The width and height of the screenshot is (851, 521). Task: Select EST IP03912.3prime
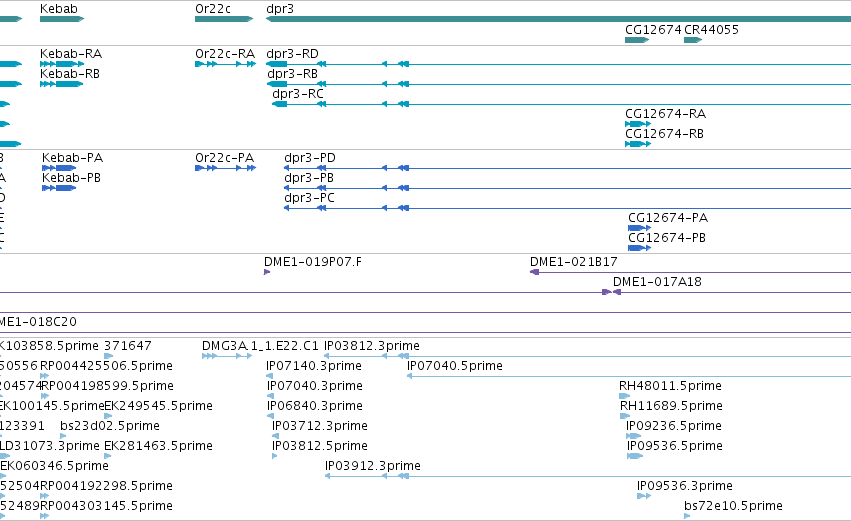(x=588, y=476)
